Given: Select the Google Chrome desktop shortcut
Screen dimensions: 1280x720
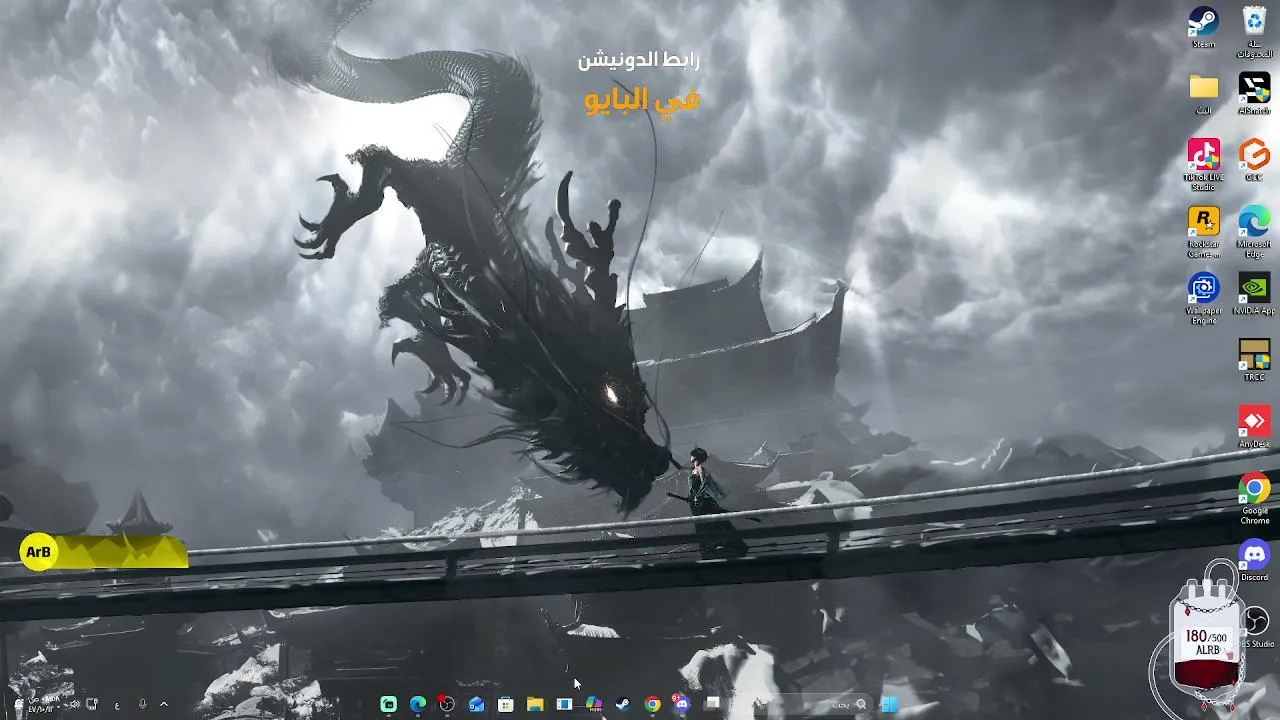Looking at the screenshot, I should click(x=1254, y=498).
